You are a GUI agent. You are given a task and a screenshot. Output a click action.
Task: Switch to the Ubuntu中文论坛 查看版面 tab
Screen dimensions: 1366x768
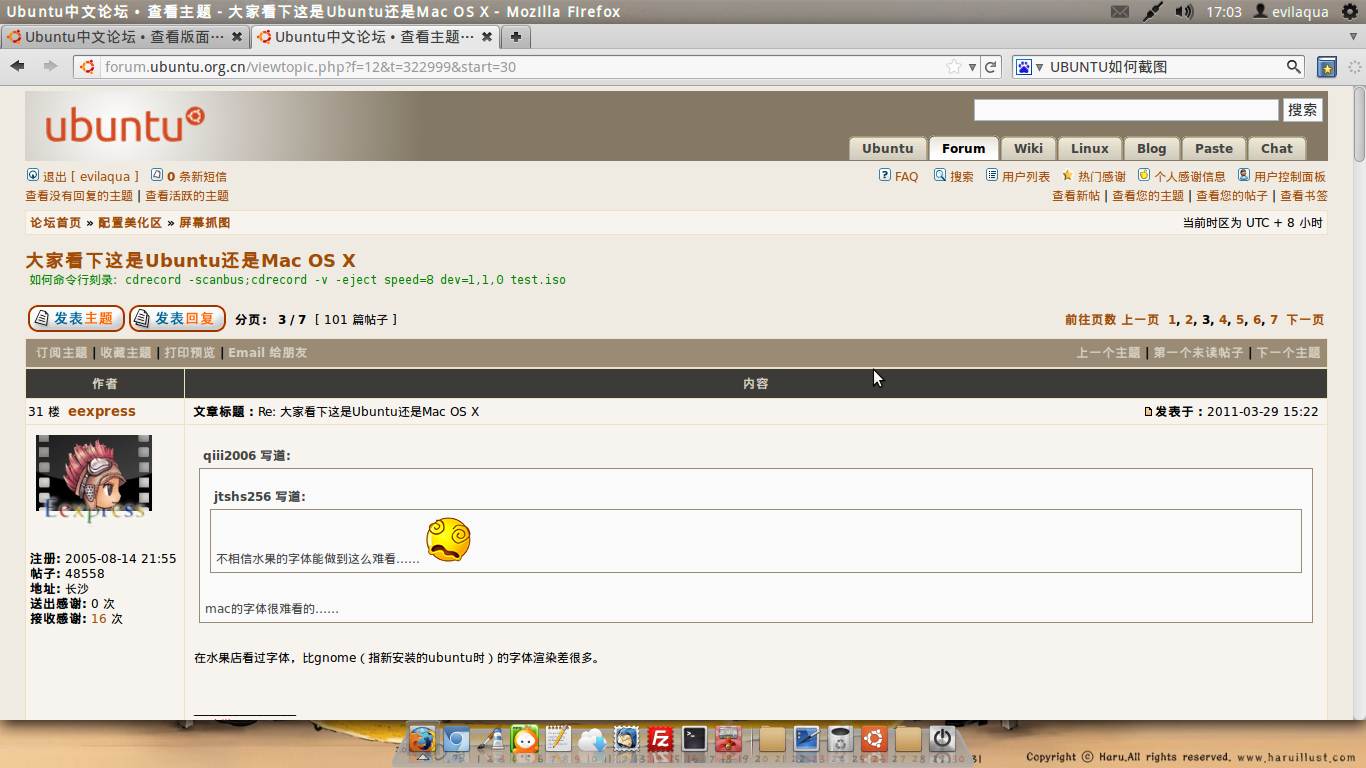point(124,37)
